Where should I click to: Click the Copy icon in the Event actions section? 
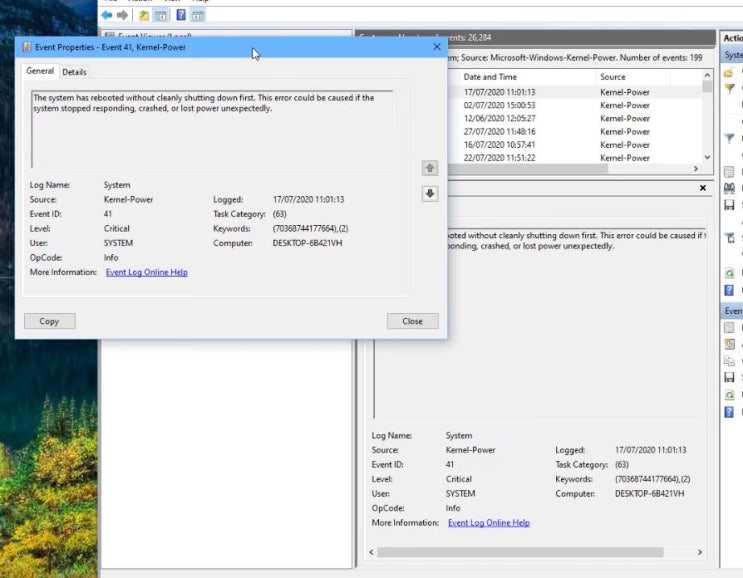click(730, 361)
